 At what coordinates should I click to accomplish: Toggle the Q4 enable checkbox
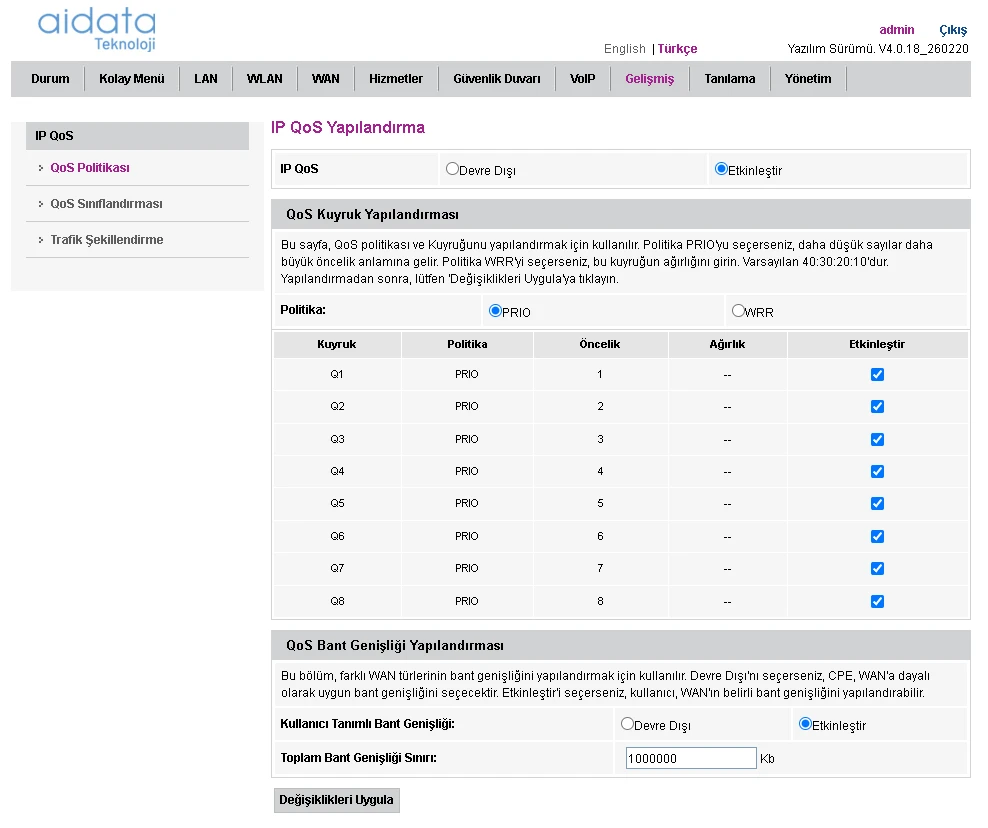tap(877, 471)
